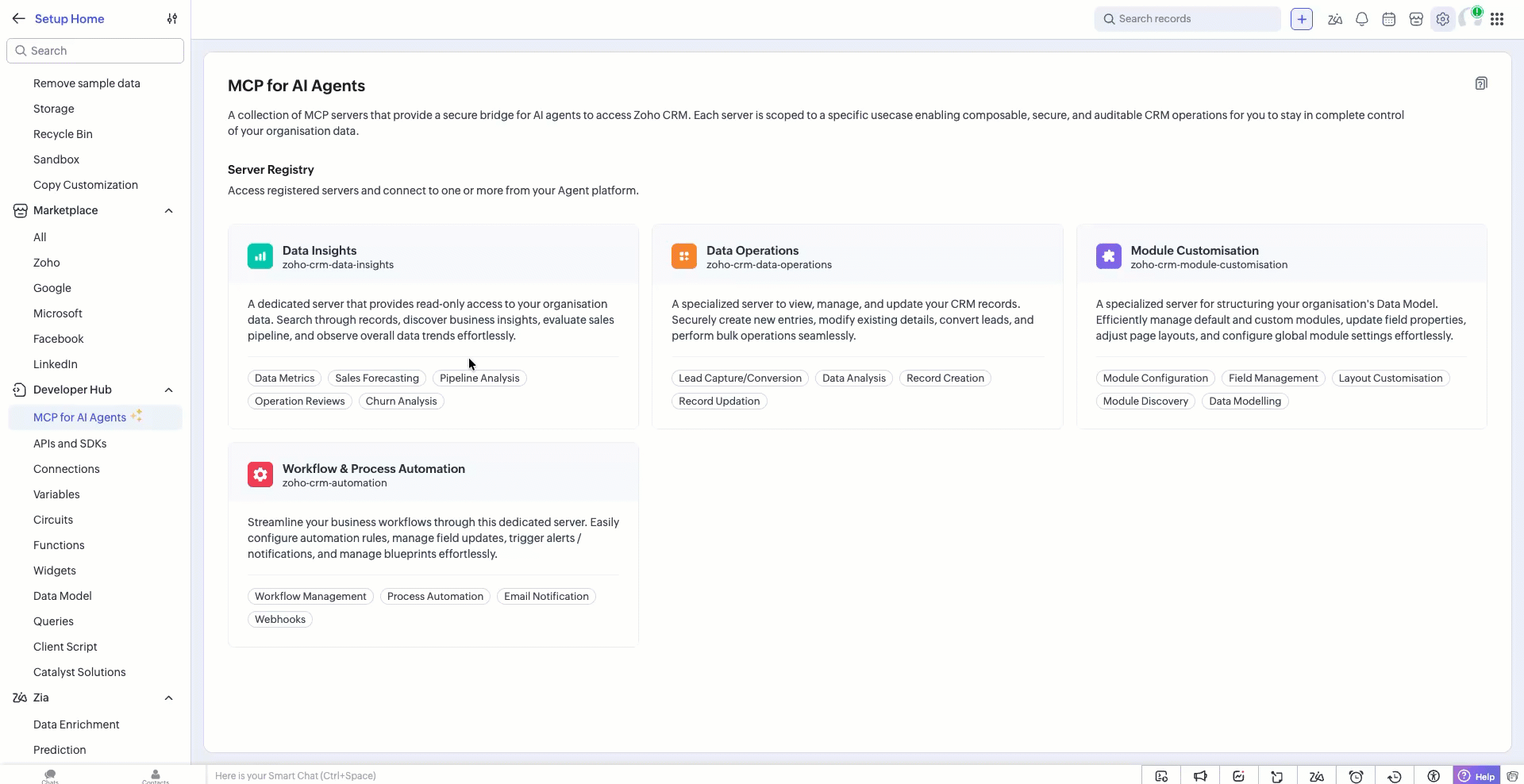This screenshot has height=784, width=1524.
Task: Open the Zia assistant icon in top bar
Action: point(1335,19)
